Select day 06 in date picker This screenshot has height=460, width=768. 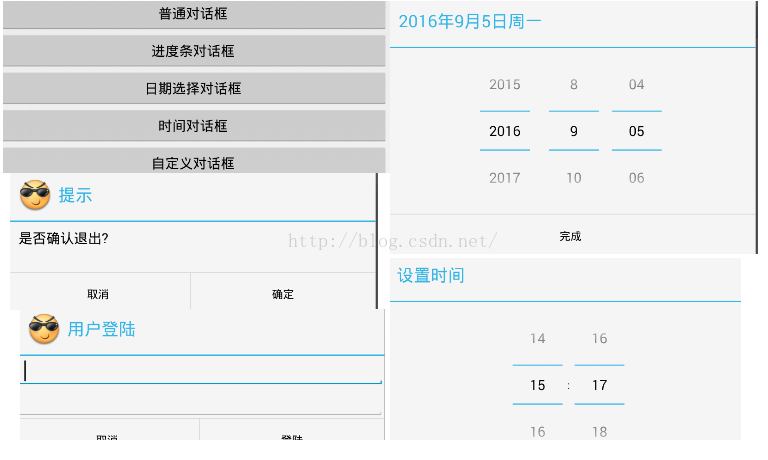coord(636,178)
